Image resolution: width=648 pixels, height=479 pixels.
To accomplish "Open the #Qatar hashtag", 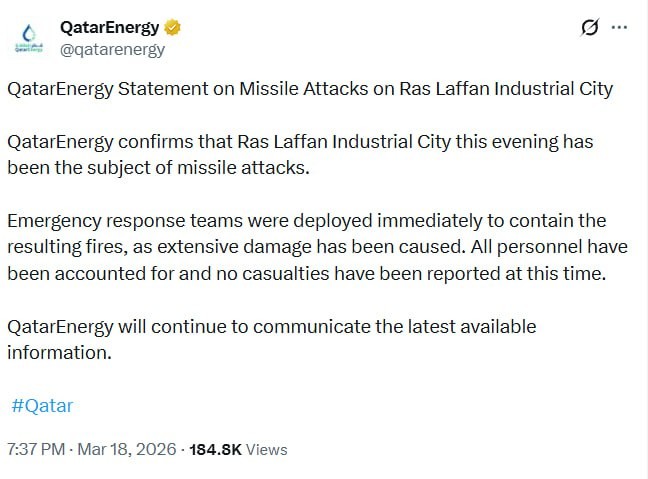I will coord(42,406).
